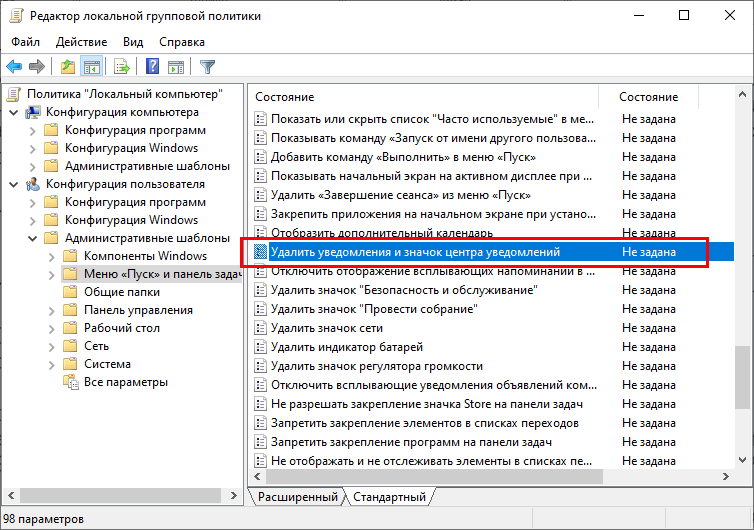The image size is (754, 530).
Task: Select Запретить закрепление элементов в списках переходов
Action: click(425, 423)
